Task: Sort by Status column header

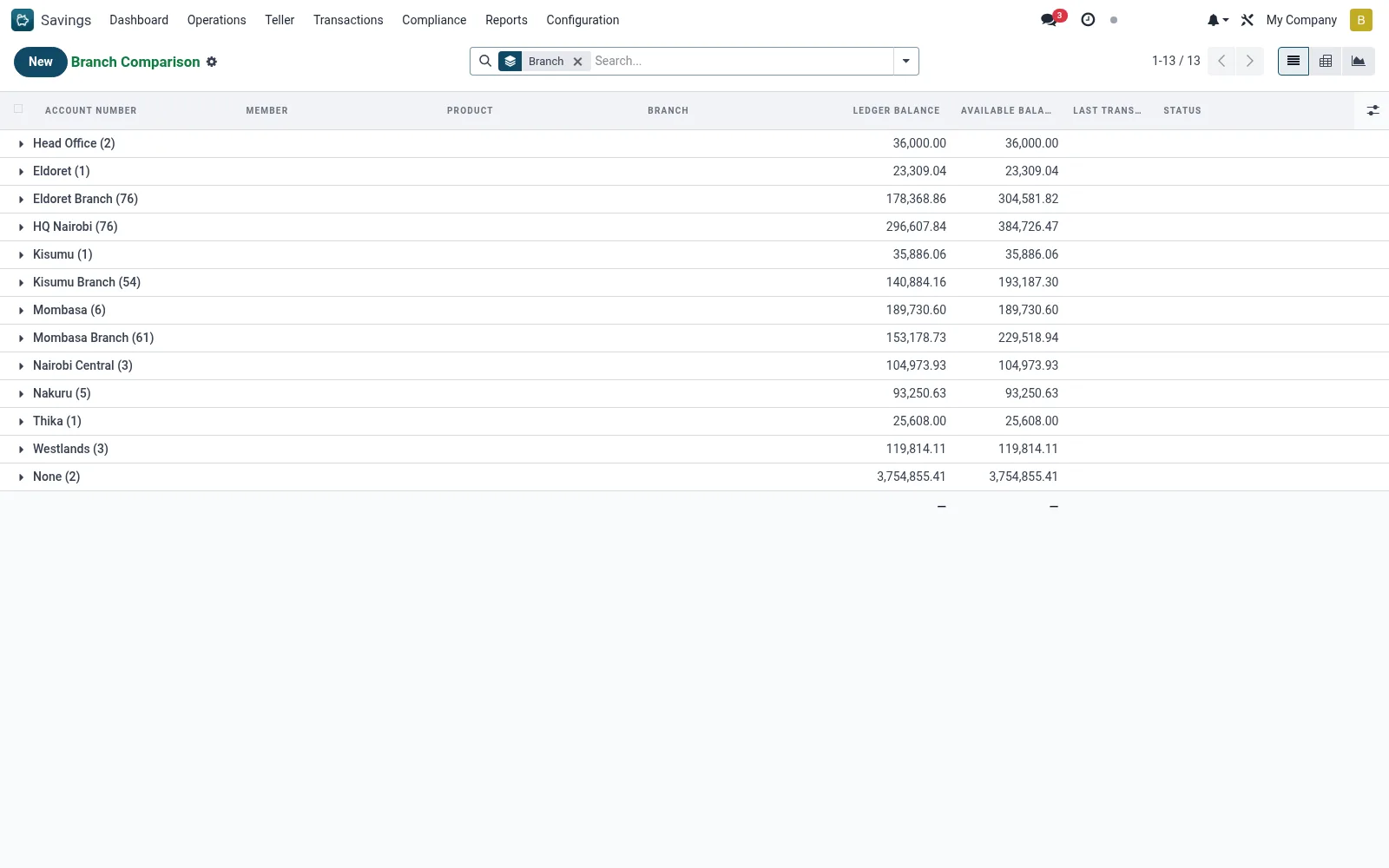Action: (x=1182, y=110)
